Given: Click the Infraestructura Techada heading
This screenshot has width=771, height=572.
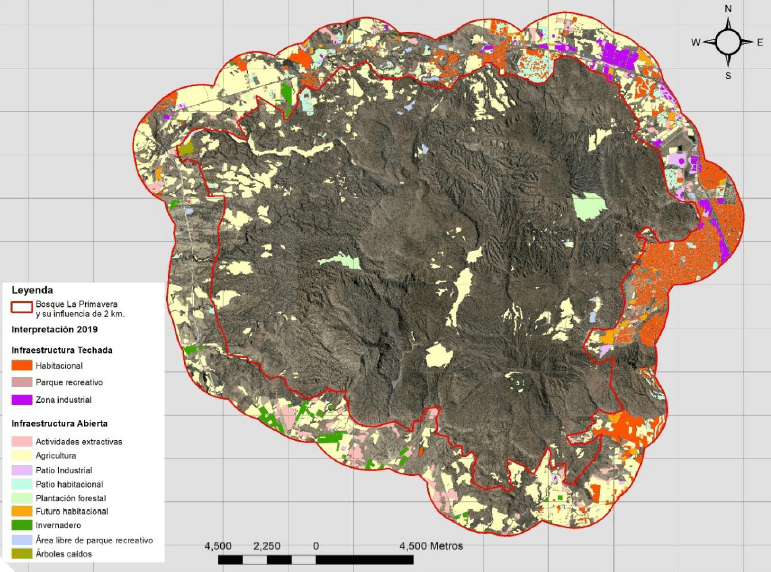Looking at the screenshot, I should (62, 350).
